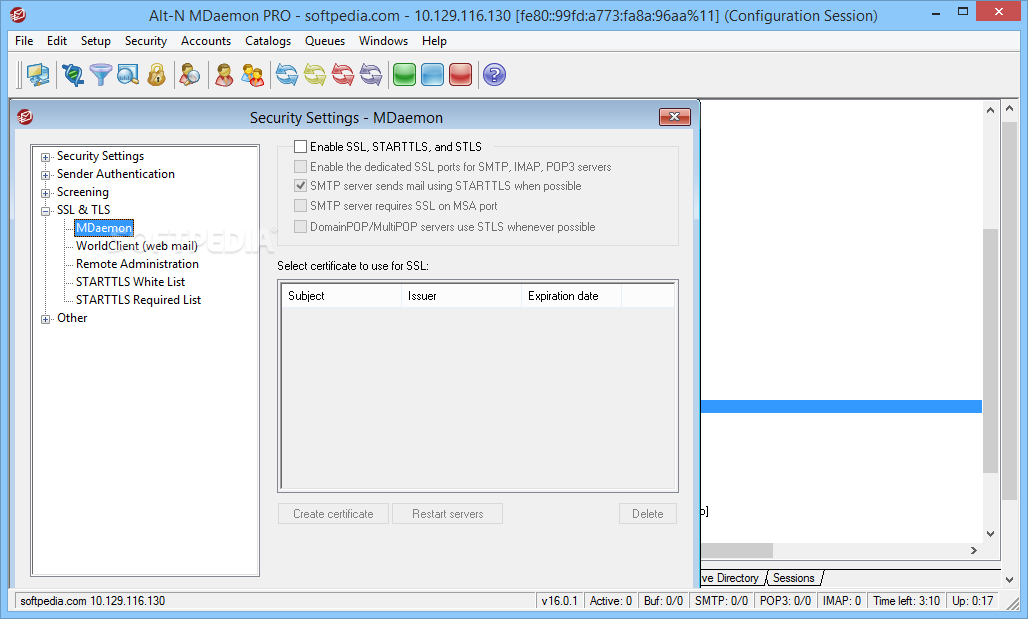Select WorldClient (web mail) tree item

[136, 246]
